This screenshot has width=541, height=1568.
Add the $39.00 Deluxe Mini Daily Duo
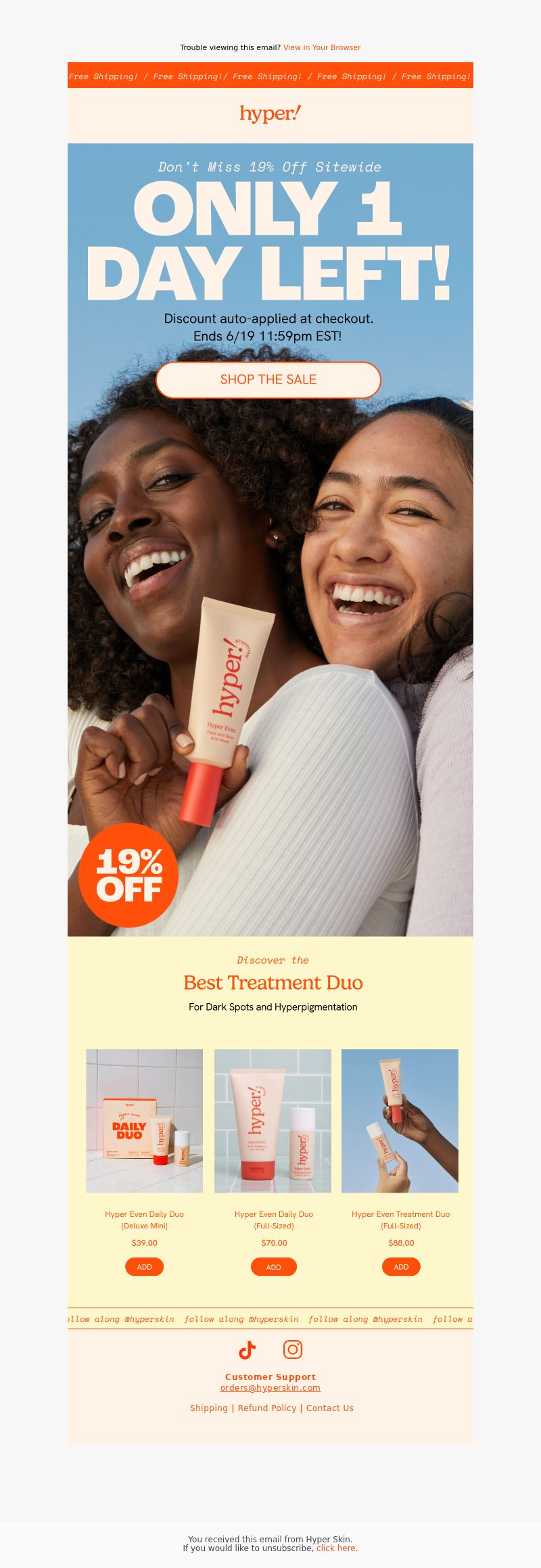tap(144, 1267)
